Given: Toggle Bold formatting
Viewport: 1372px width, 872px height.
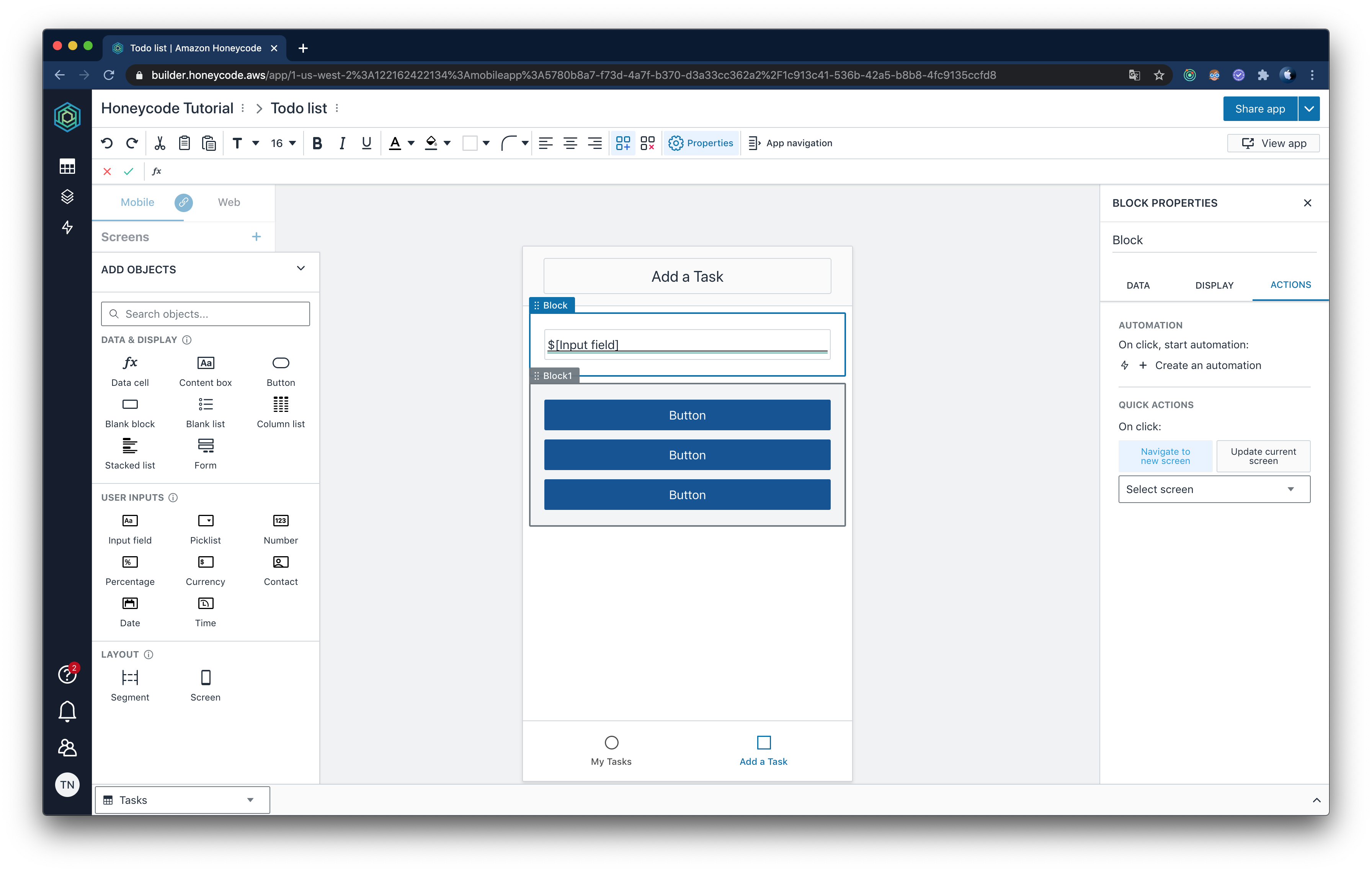Looking at the screenshot, I should [317, 143].
